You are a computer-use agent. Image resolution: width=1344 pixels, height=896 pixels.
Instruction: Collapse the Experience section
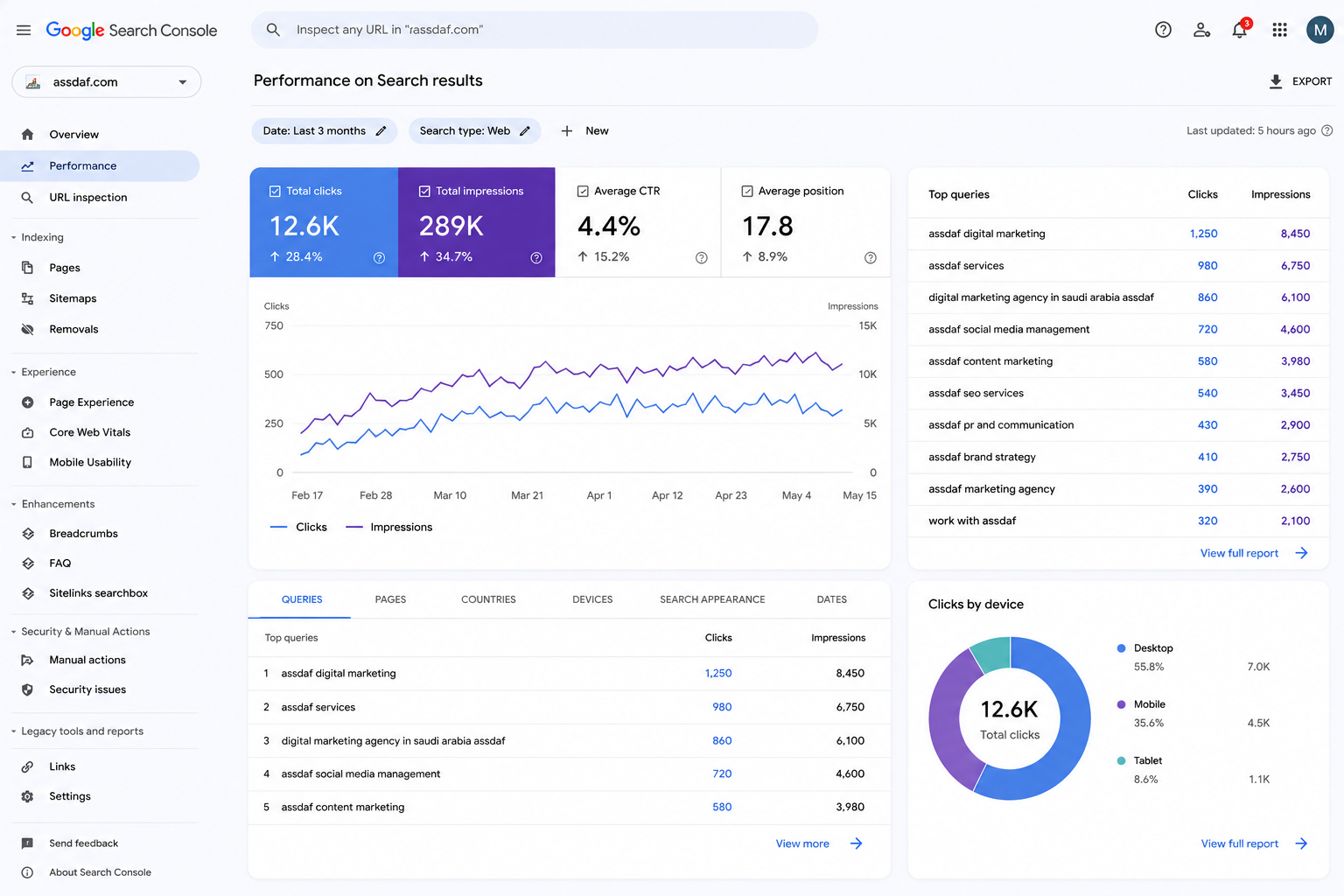coord(14,372)
